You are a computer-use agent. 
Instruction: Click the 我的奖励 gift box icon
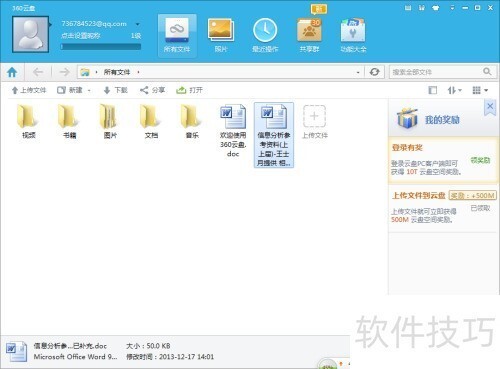coord(407,118)
